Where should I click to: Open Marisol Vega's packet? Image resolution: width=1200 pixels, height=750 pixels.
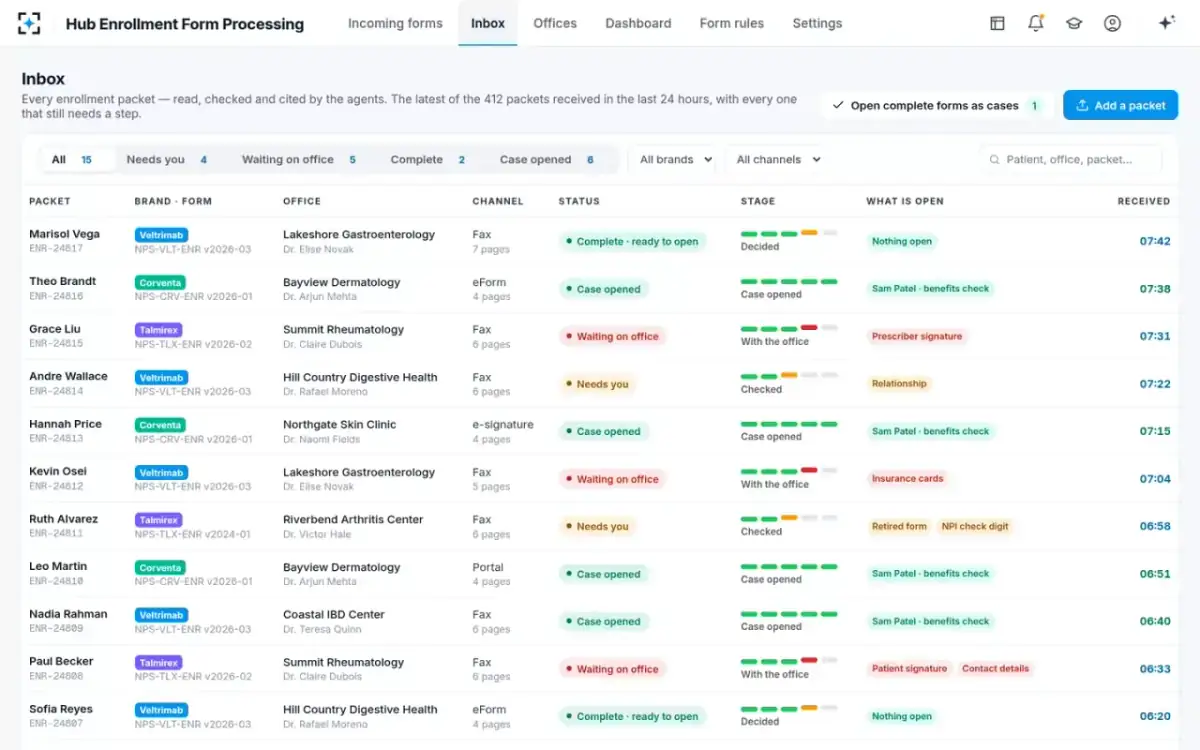tap(600, 241)
